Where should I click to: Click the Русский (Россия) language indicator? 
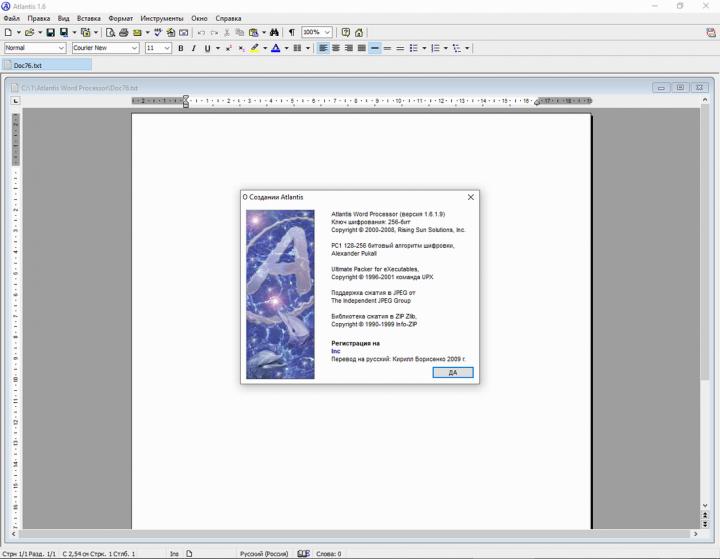point(264,554)
